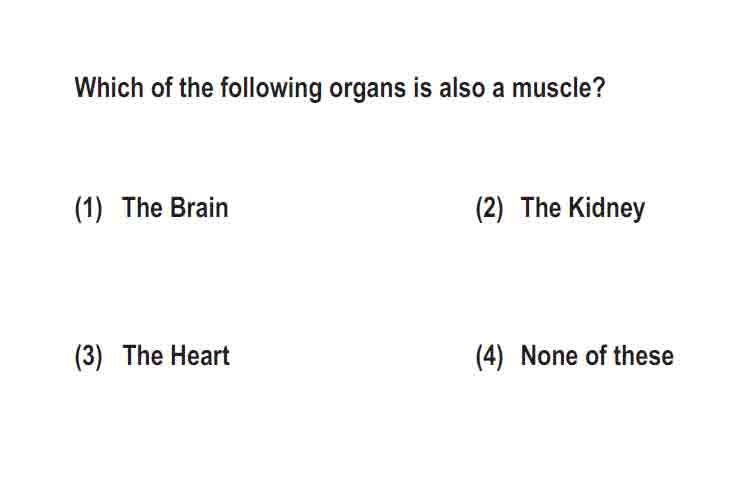Image resolution: width=750 pixels, height=500 pixels.
Task: Click the word these in option four
Action: point(644,356)
